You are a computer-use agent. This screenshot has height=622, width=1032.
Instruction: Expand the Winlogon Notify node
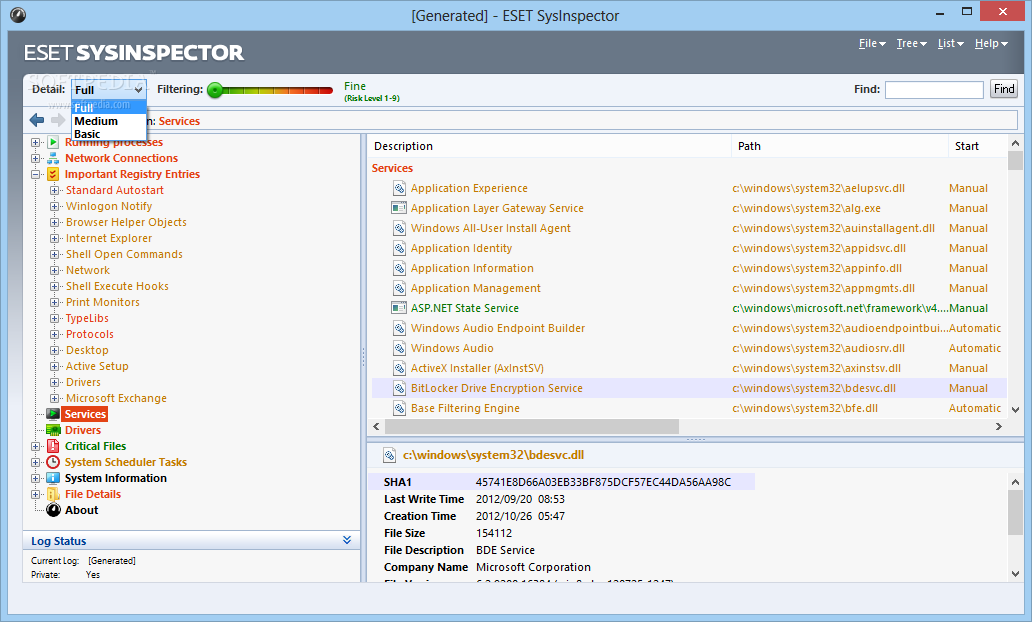pyautogui.click(x=55, y=206)
